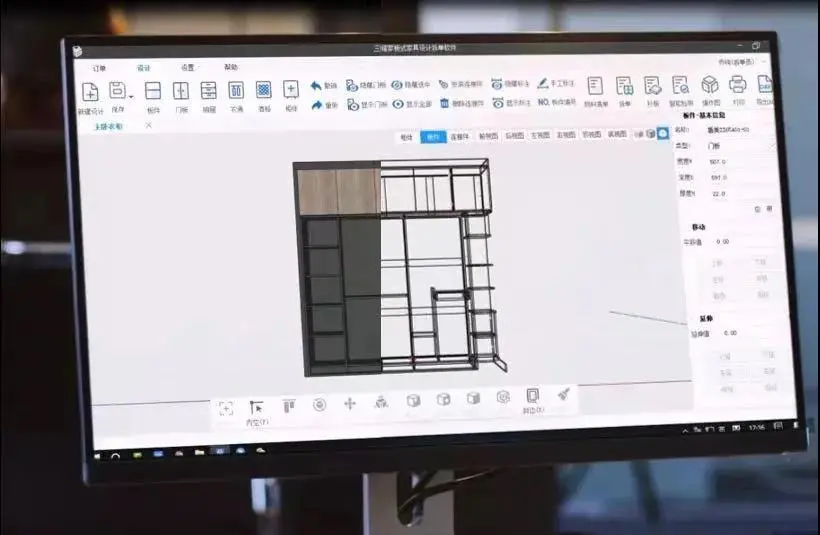The image size is (820, 535).
Task: Click the new design (新建设计) icon
Action: click(x=90, y=93)
